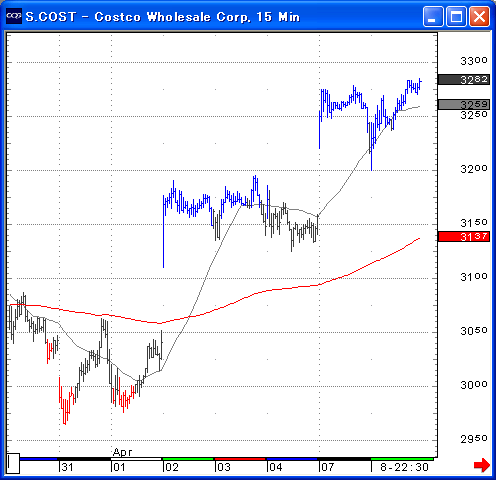Click the 31 date marker on time axis

pos(67,467)
